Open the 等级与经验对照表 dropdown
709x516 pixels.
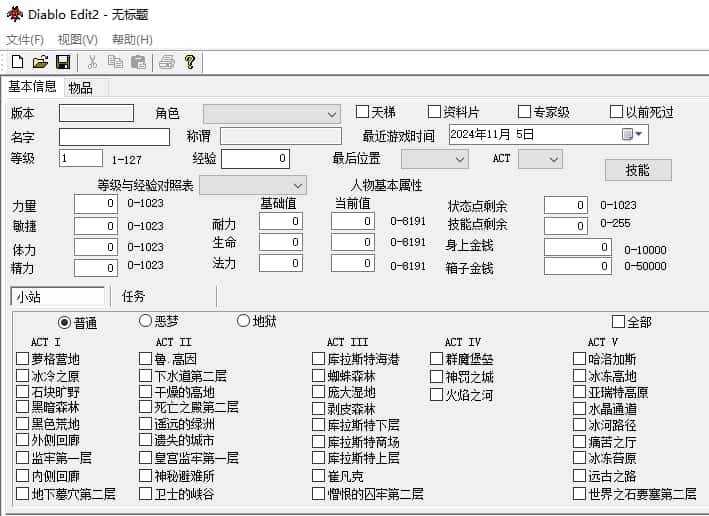253,185
